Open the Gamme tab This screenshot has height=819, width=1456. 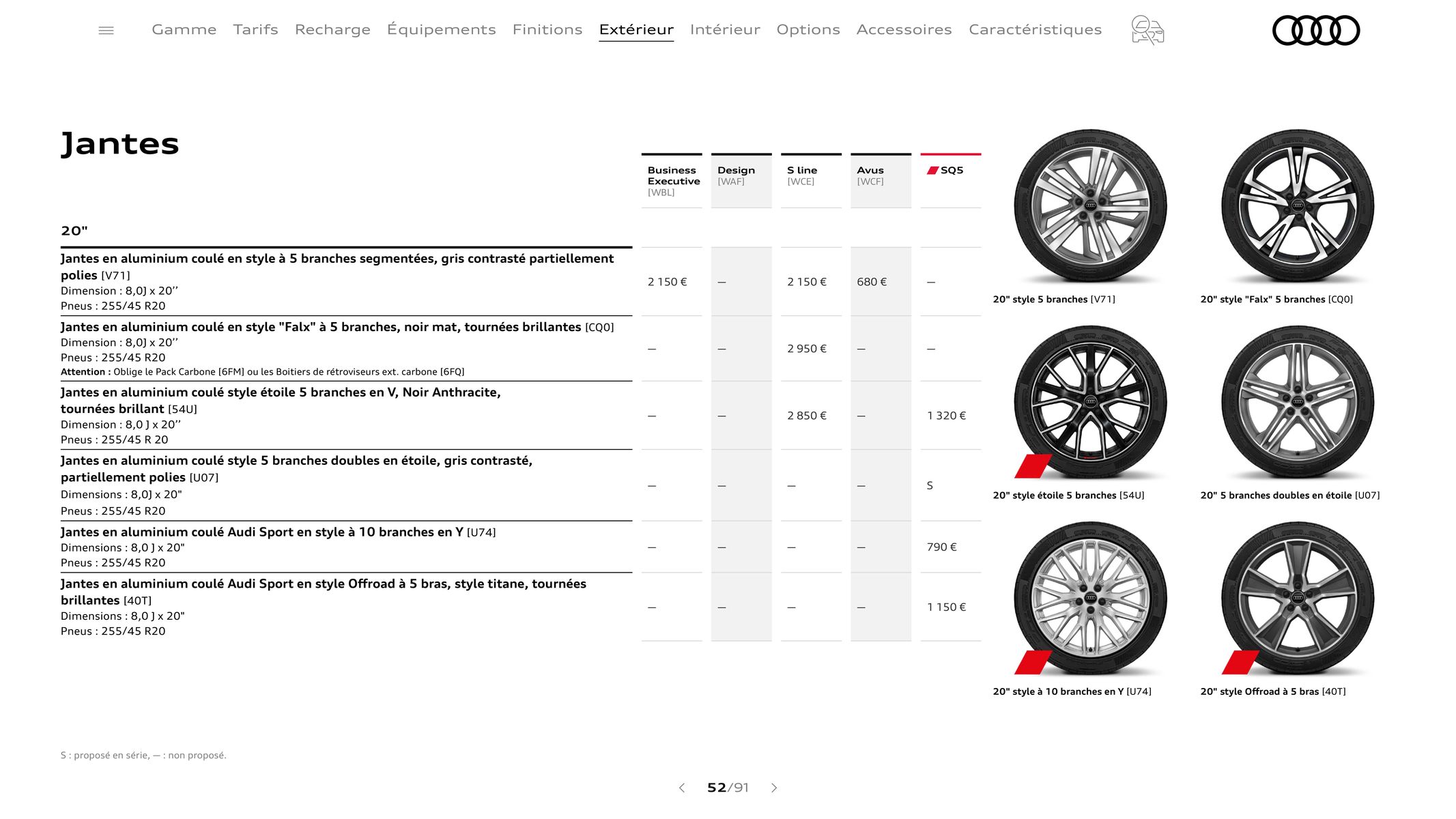[x=184, y=29]
